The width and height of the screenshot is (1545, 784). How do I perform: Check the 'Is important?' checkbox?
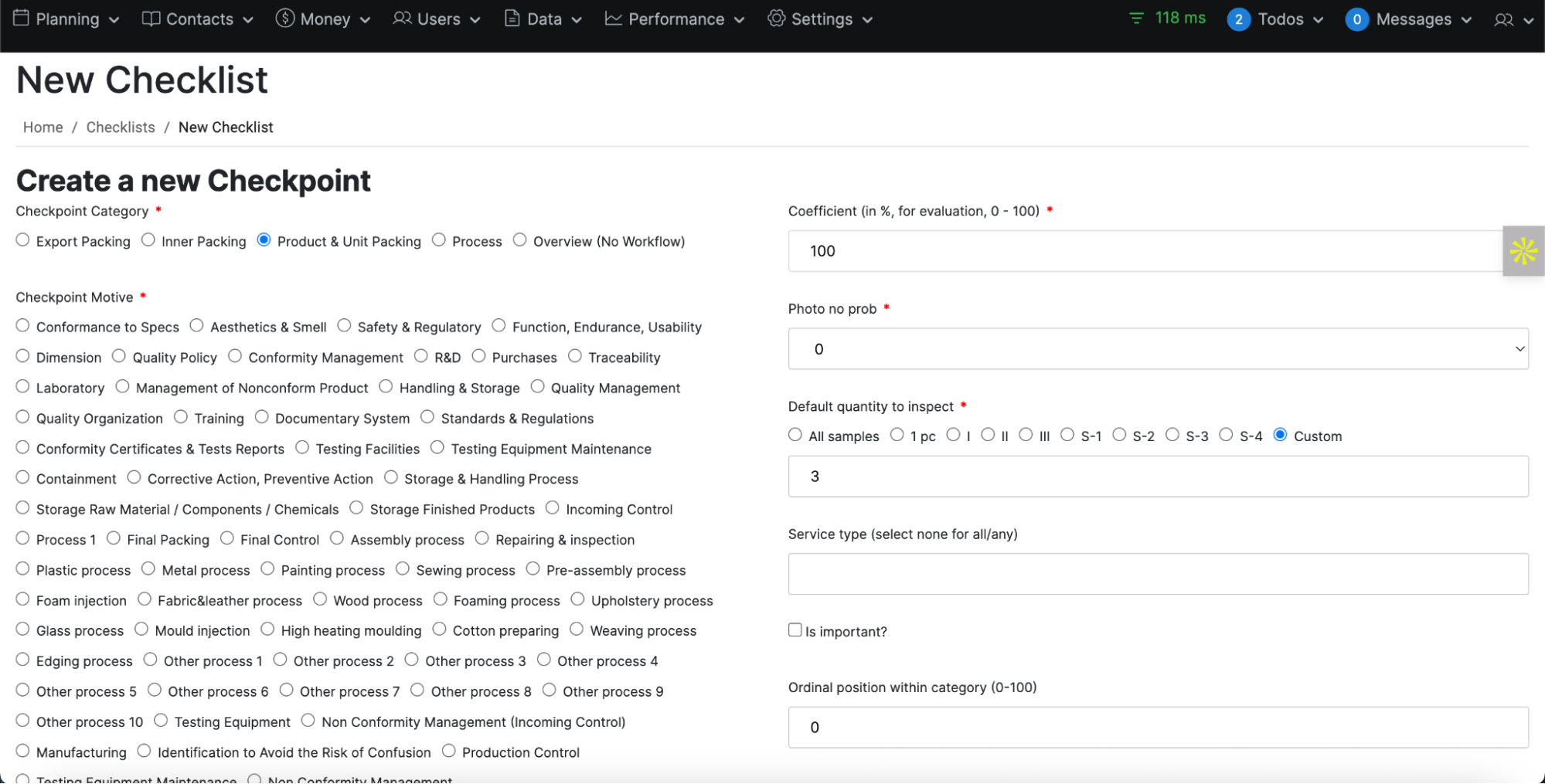(795, 630)
